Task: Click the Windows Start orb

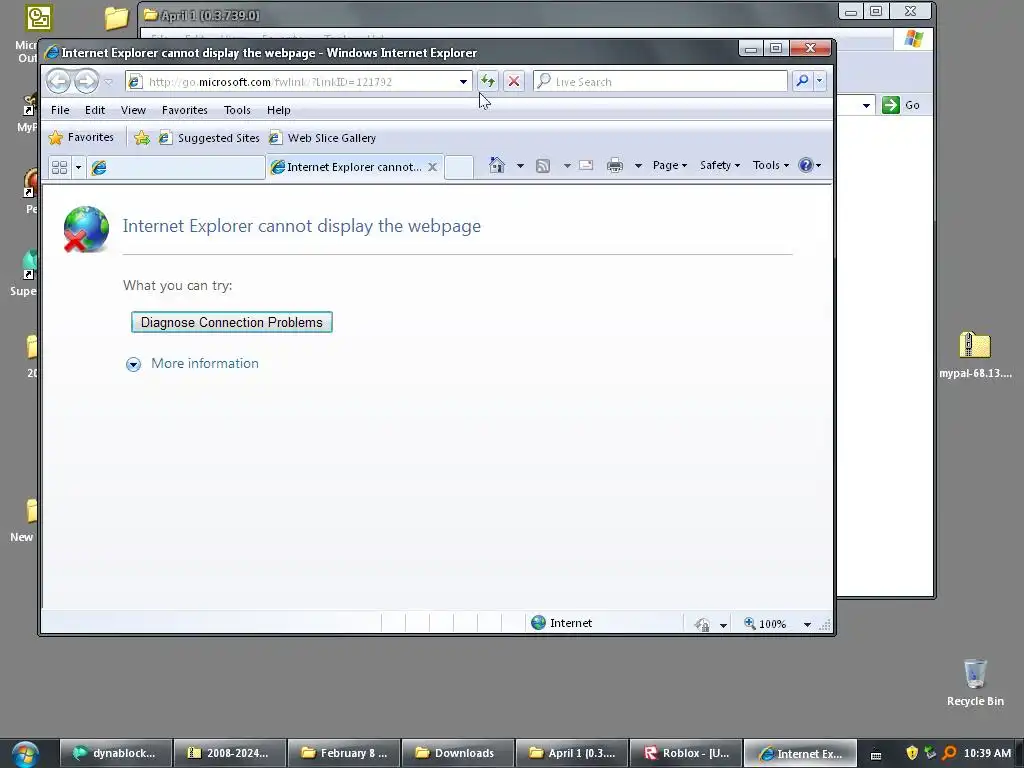Action: [x=25, y=754]
